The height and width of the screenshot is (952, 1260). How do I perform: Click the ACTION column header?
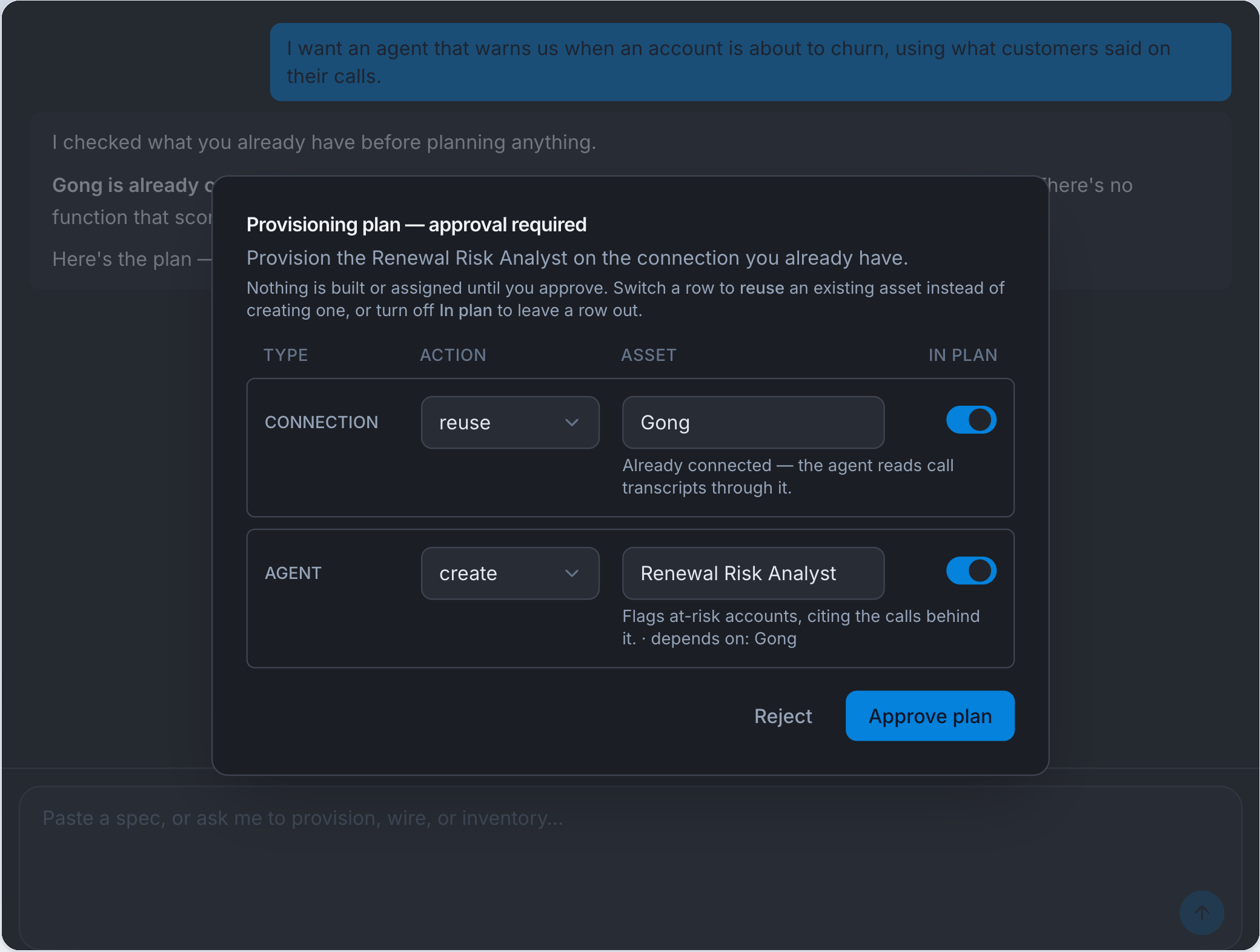click(453, 355)
